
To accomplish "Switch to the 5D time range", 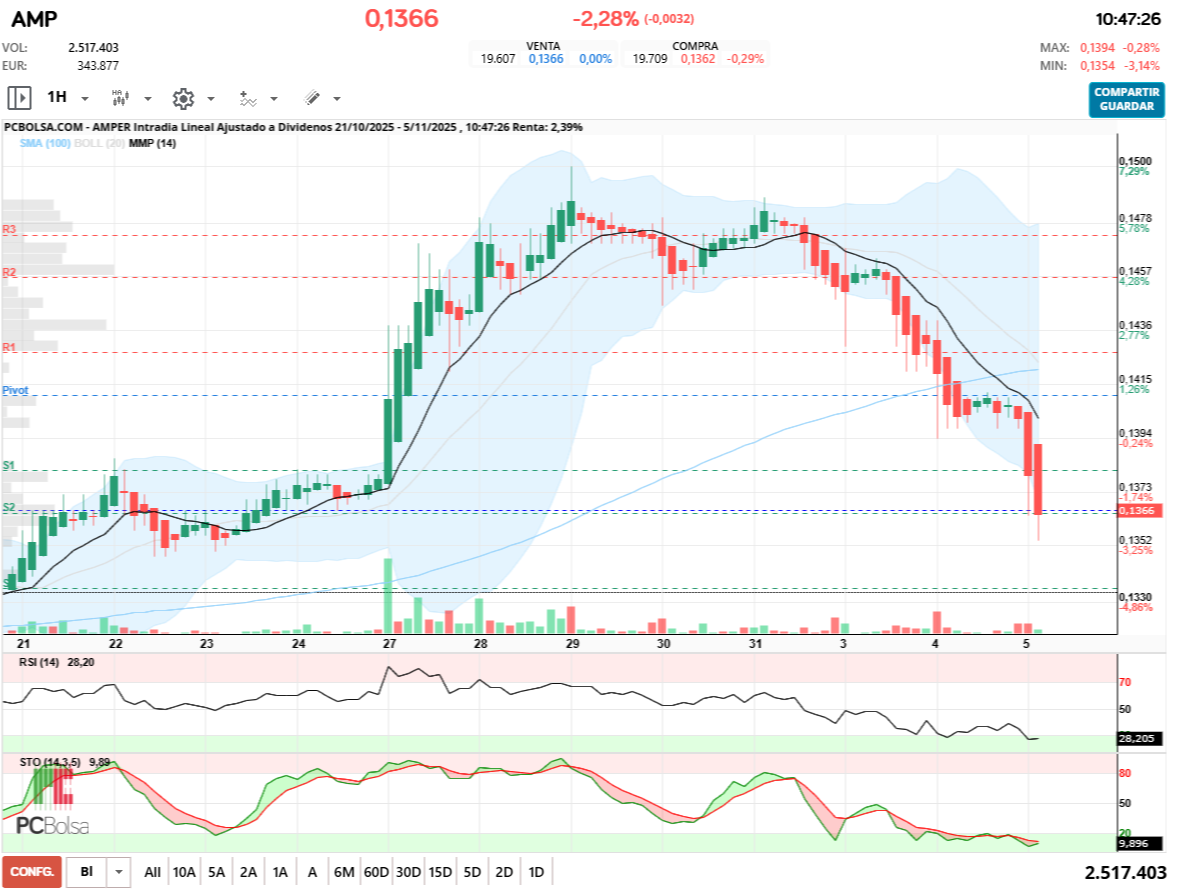I will (472, 872).
